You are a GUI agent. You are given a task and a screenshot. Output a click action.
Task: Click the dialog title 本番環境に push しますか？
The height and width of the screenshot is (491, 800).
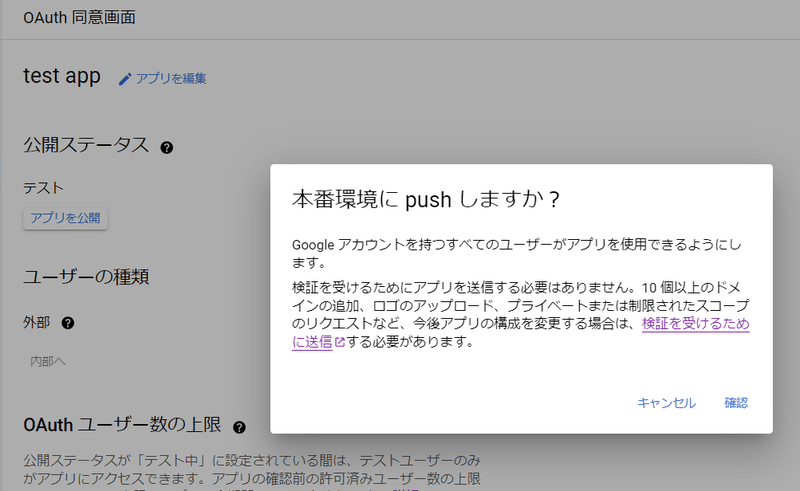[425, 198]
